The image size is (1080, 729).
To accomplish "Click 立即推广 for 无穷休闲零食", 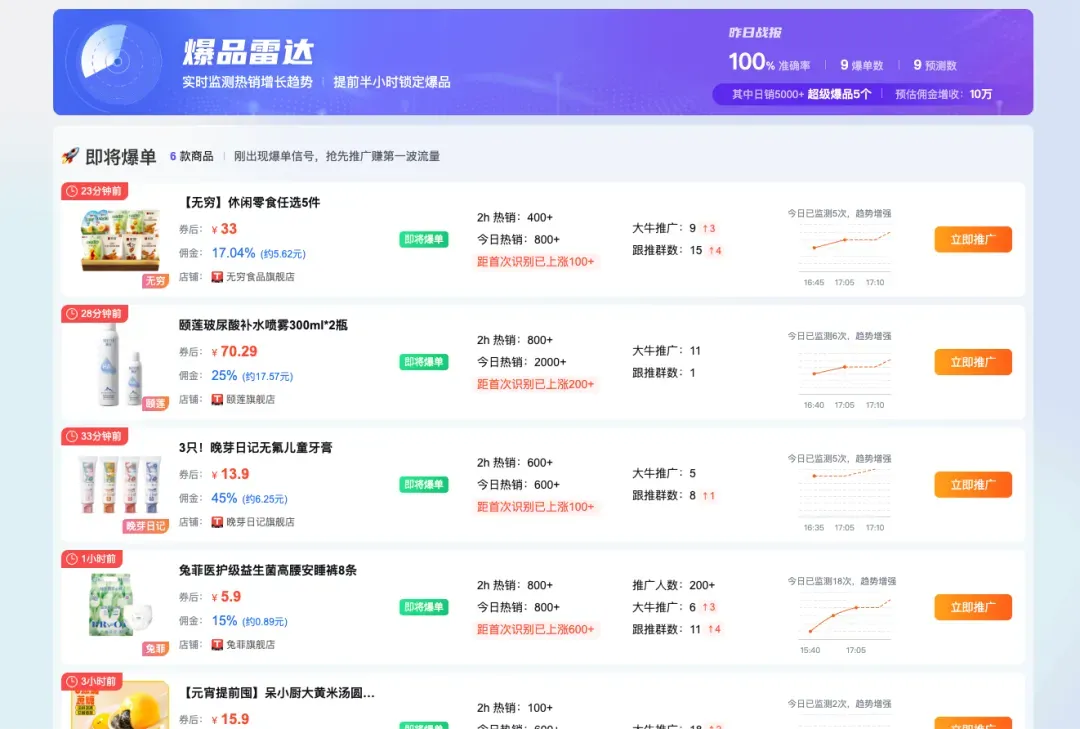I will [x=973, y=240].
